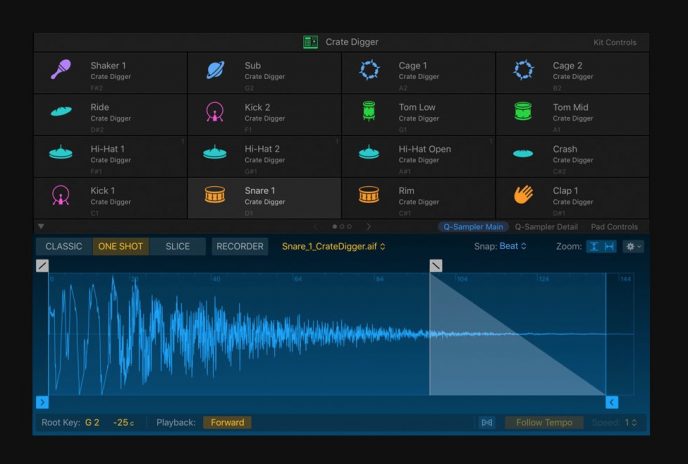688x464 pixels.
Task: Select the Shaker 1 pad icon
Action: (60, 69)
